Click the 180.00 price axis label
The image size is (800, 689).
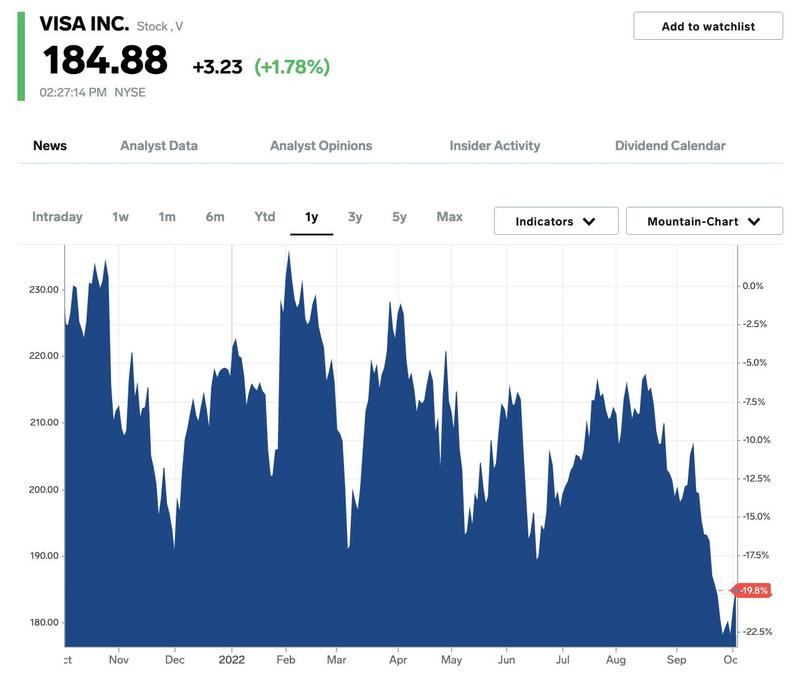44,623
